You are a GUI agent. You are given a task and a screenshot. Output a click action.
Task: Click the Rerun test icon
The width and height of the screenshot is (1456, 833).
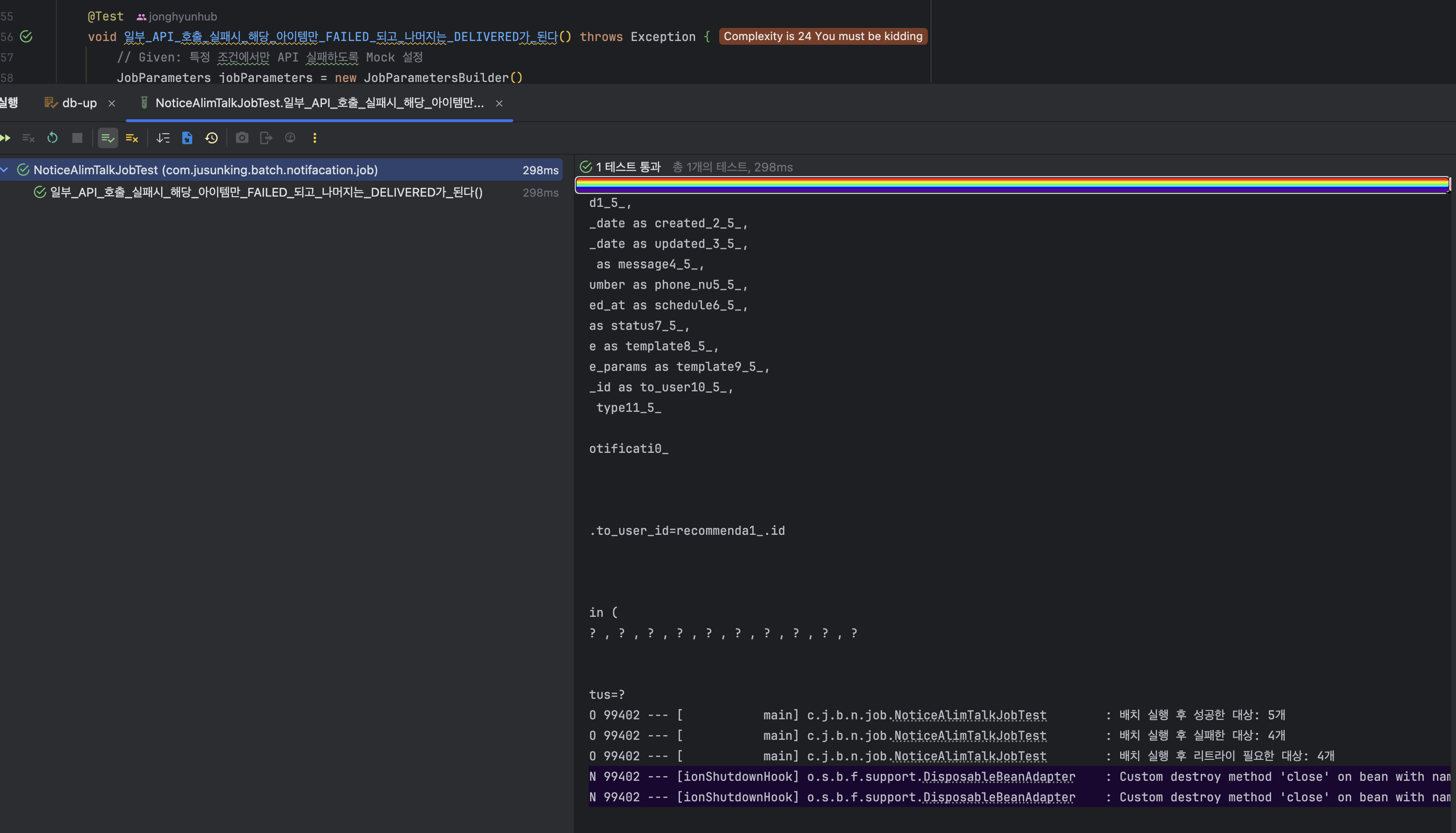tap(53, 138)
